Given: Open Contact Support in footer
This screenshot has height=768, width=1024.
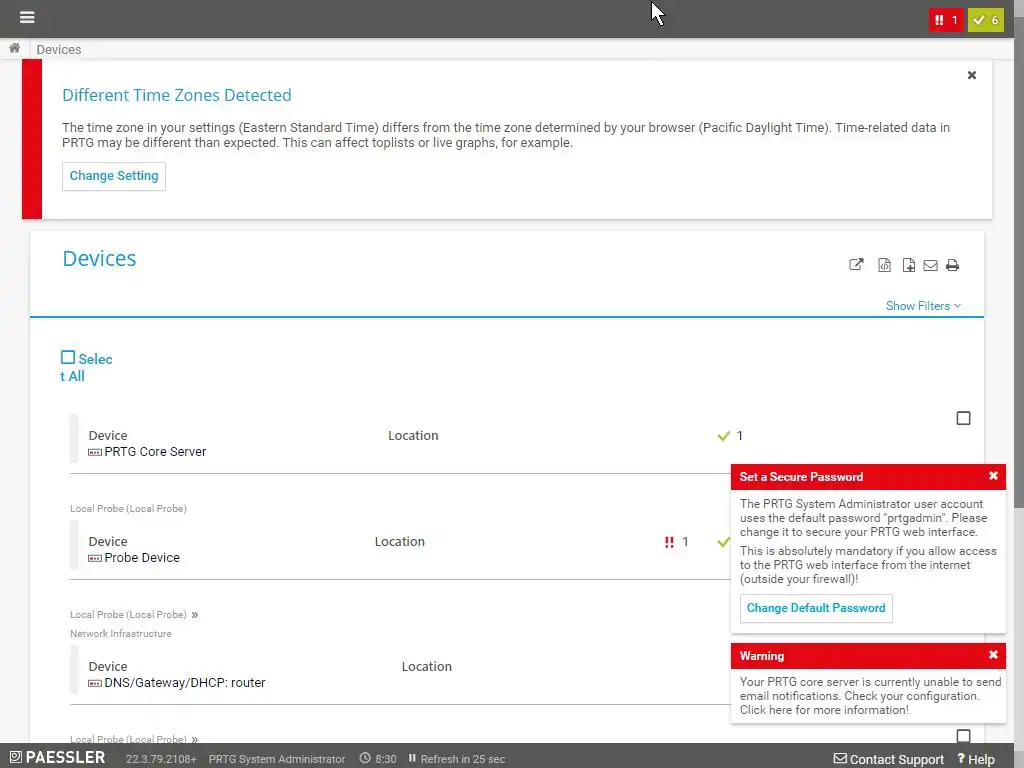Looking at the screenshot, I should [889, 759].
